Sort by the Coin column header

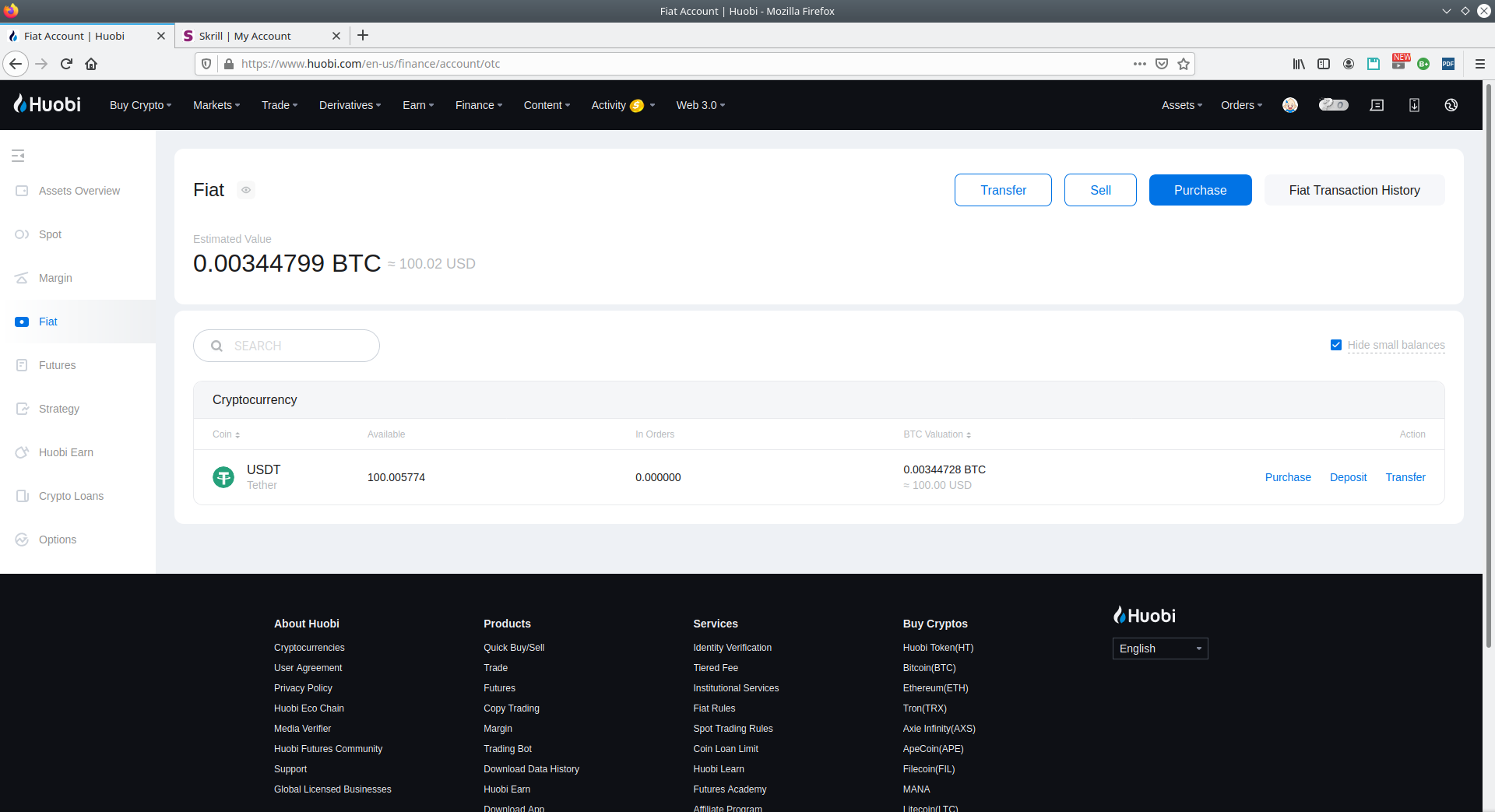[227, 434]
